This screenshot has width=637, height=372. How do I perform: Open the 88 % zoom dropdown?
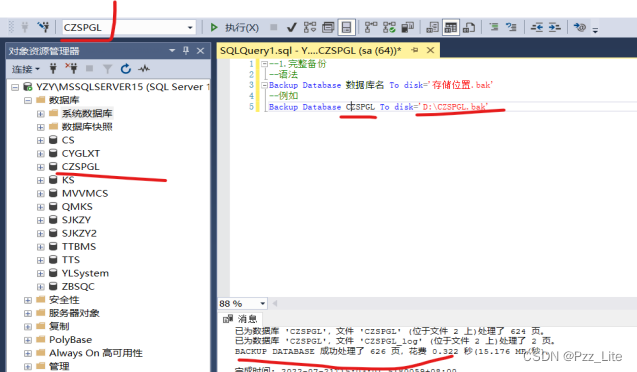[262, 303]
